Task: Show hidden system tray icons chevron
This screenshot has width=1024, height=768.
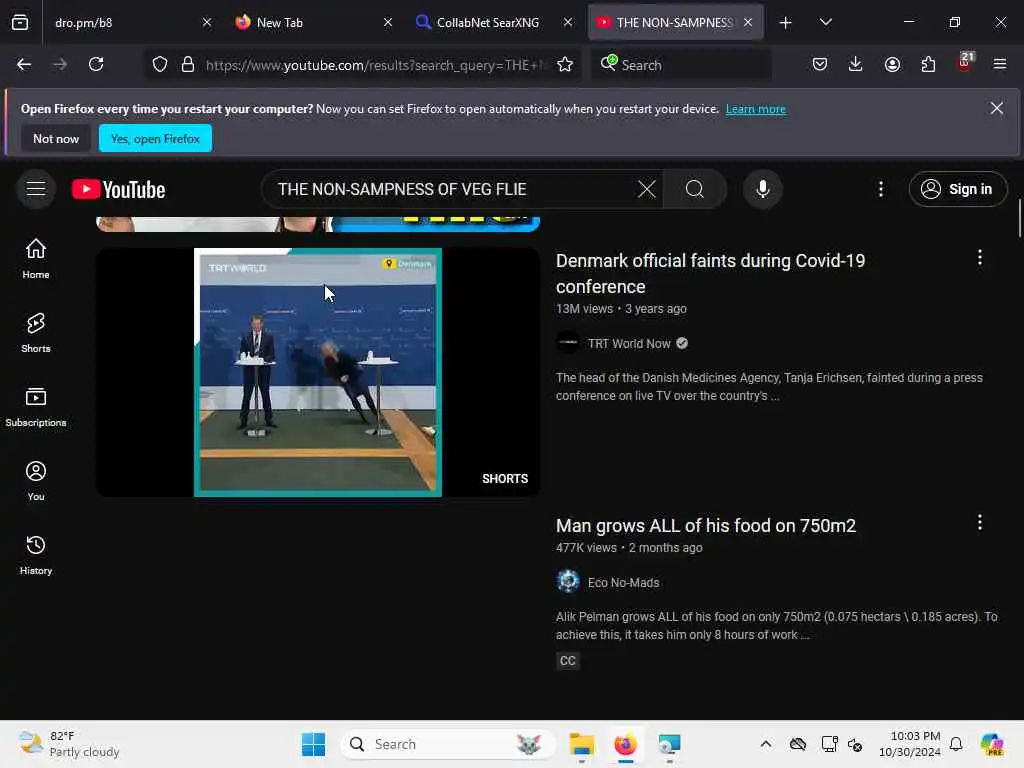Action: (x=765, y=744)
